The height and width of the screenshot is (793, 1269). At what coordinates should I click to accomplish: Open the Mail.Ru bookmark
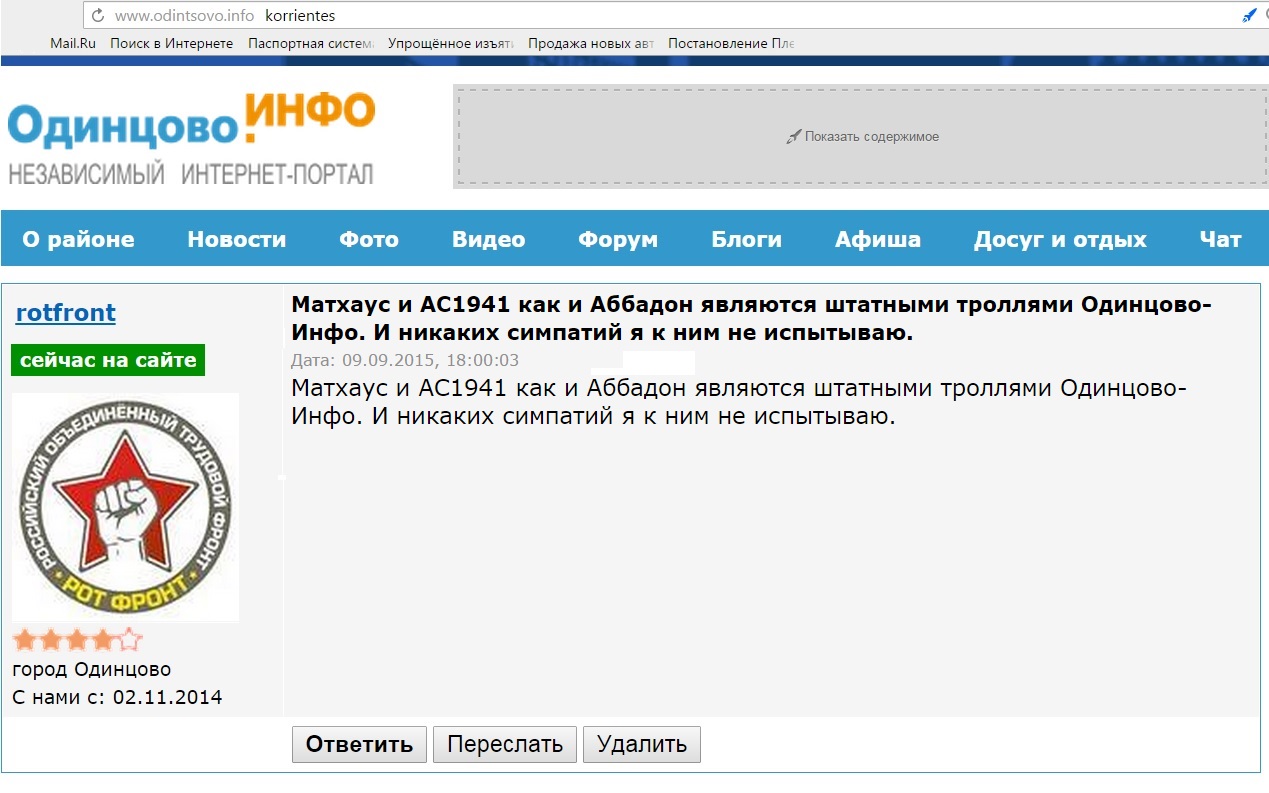click(x=73, y=43)
